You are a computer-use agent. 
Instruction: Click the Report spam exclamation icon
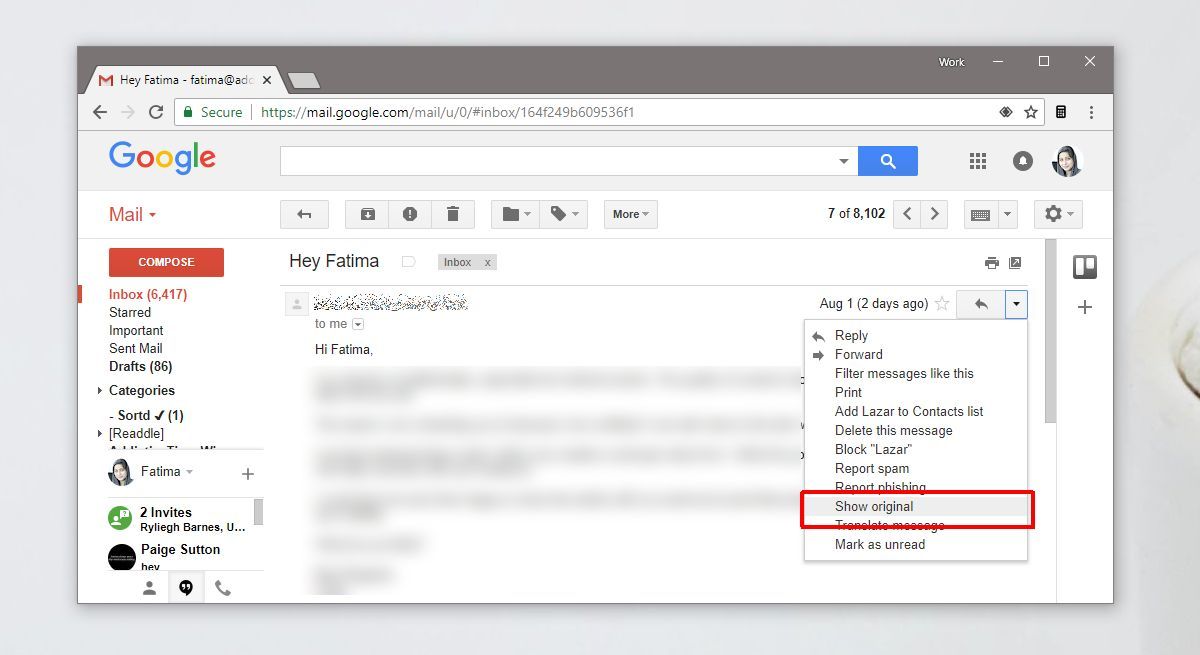tap(410, 214)
